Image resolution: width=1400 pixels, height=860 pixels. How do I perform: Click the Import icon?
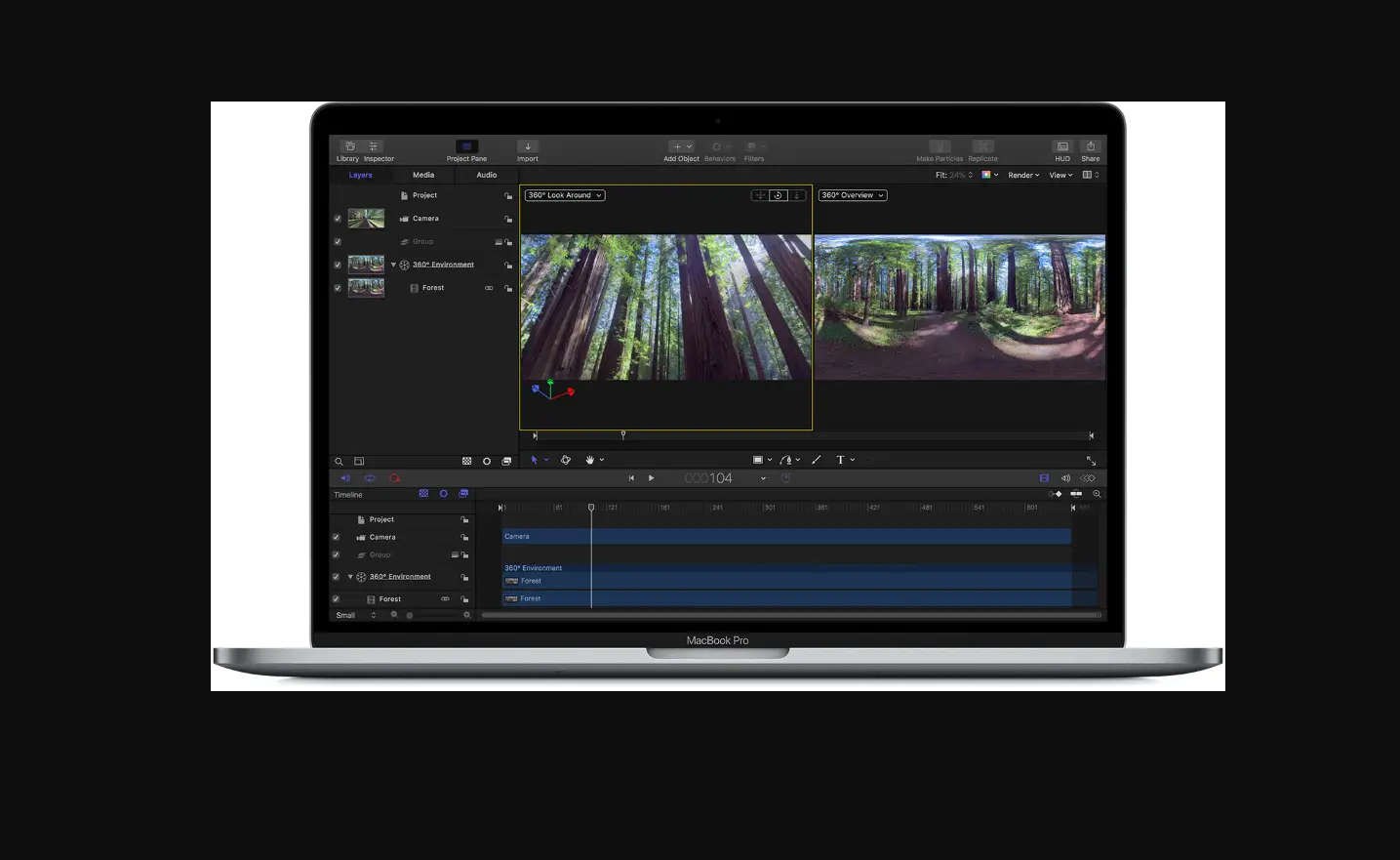pos(527,146)
